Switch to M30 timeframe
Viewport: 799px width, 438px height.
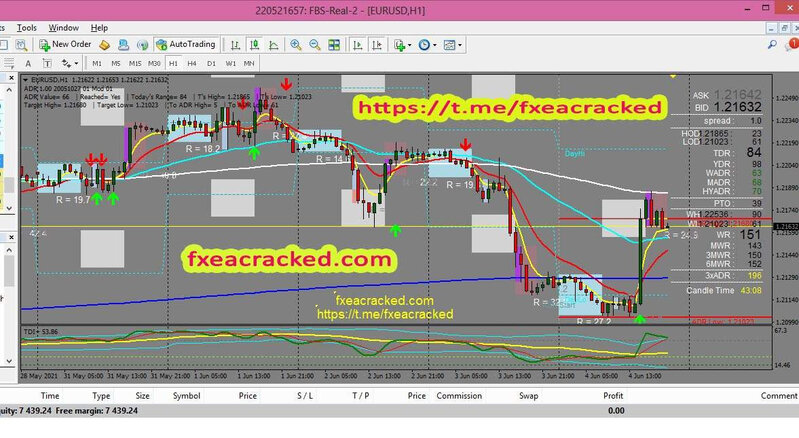tap(154, 63)
